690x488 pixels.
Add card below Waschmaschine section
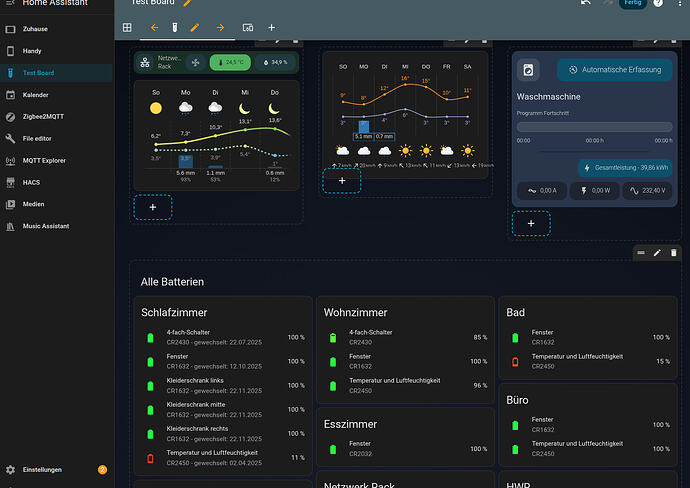531,224
